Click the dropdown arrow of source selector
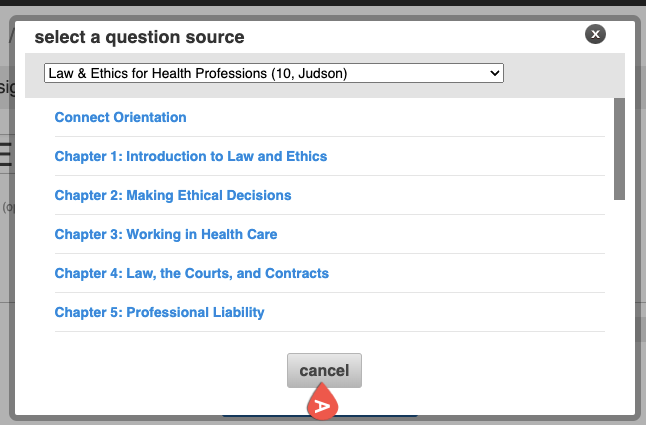Image resolution: width=646 pixels, height=425 pixels. click(x=494, y=73)
